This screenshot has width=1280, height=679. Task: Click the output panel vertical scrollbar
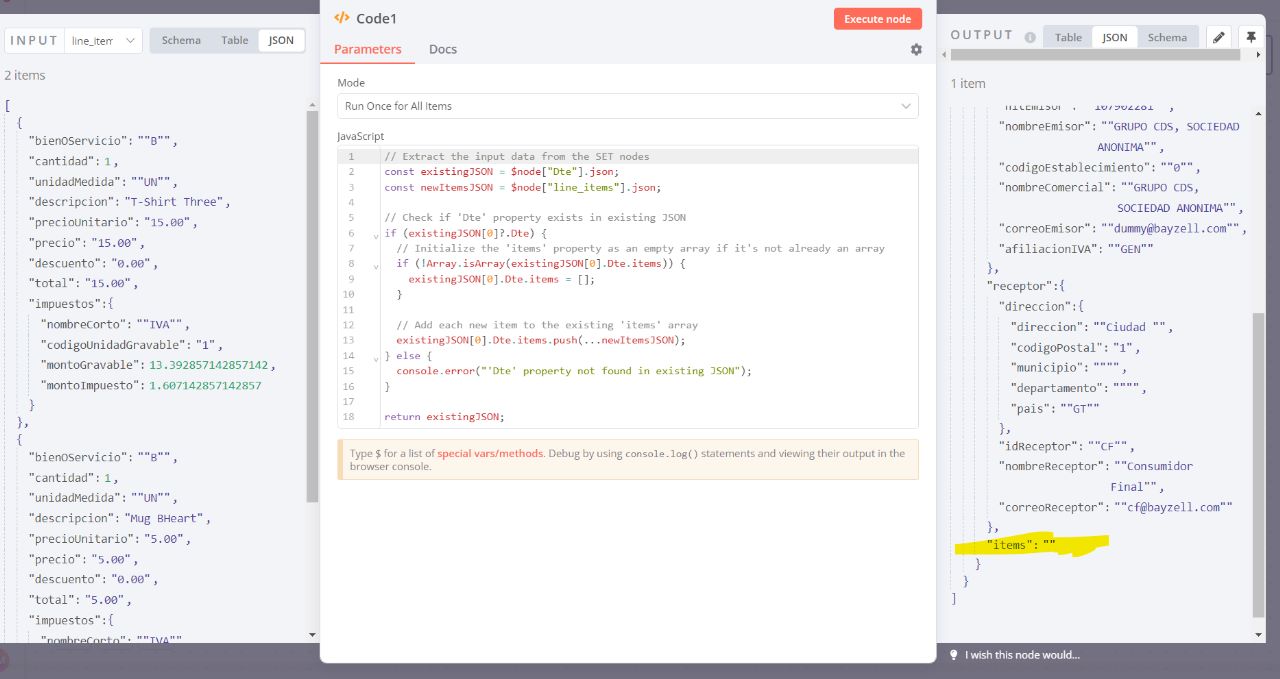1257,460
